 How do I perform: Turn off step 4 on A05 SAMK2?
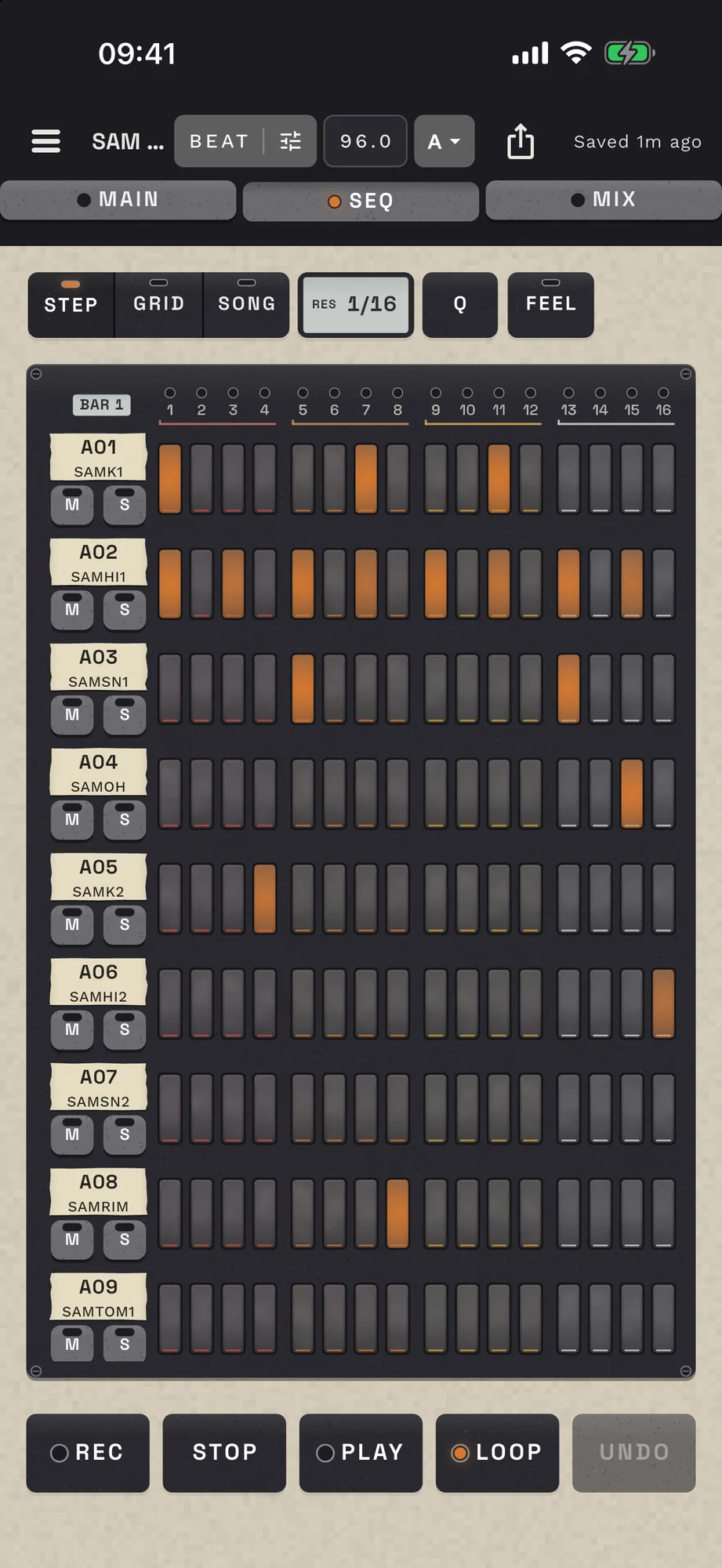[x=265, y=899]
